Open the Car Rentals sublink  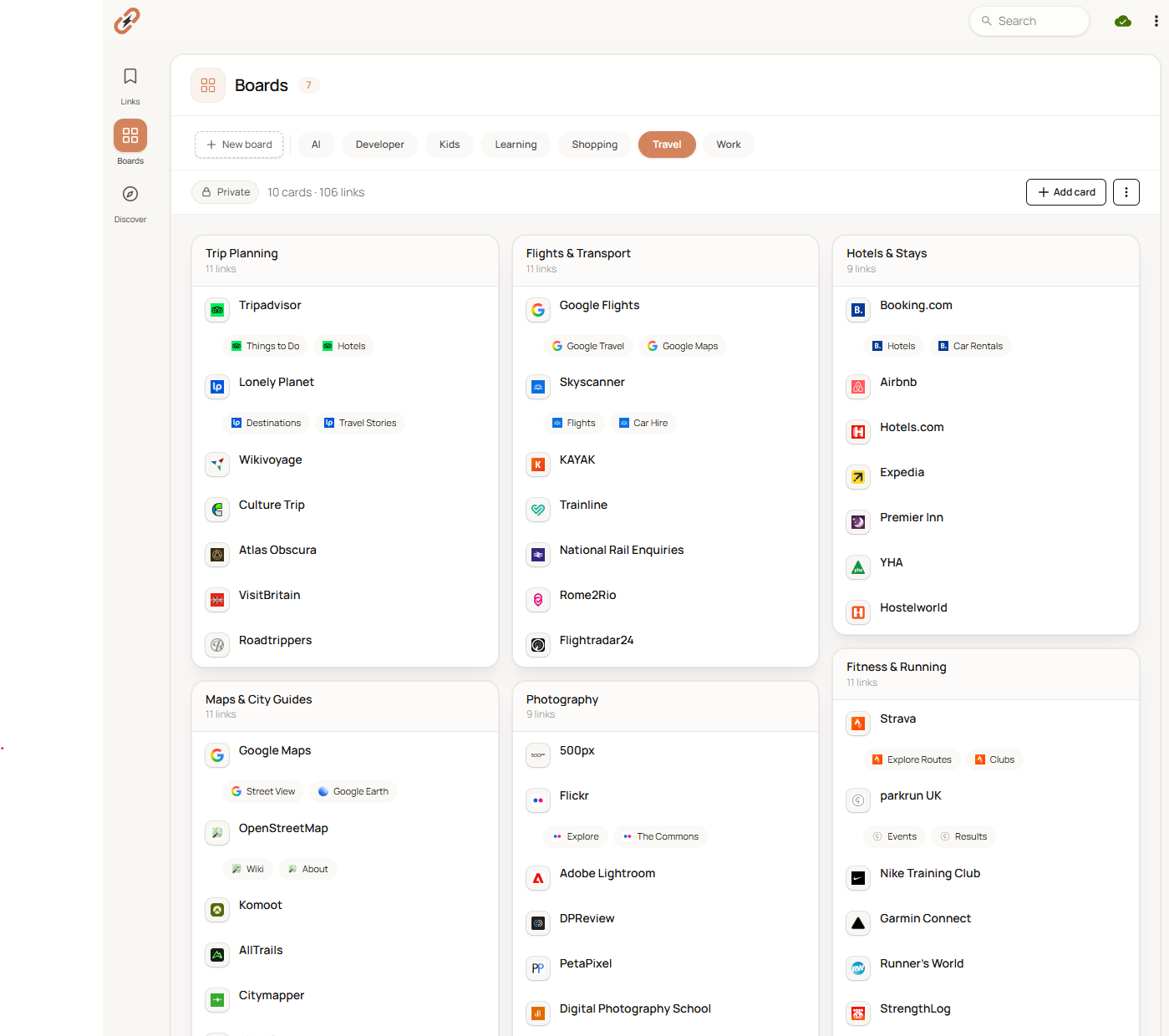pos(970,346)
